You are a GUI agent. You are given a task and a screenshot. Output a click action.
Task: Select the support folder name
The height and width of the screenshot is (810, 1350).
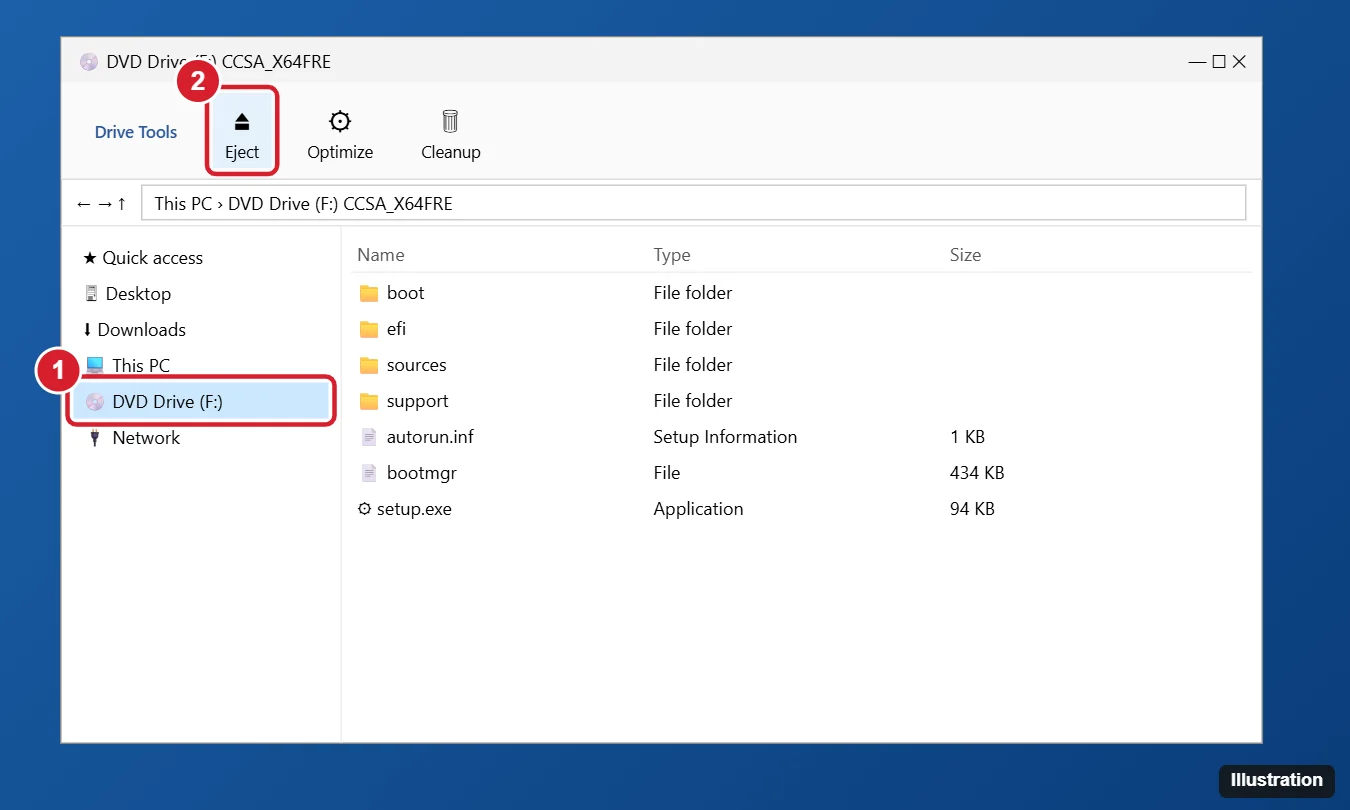point(418,401)
